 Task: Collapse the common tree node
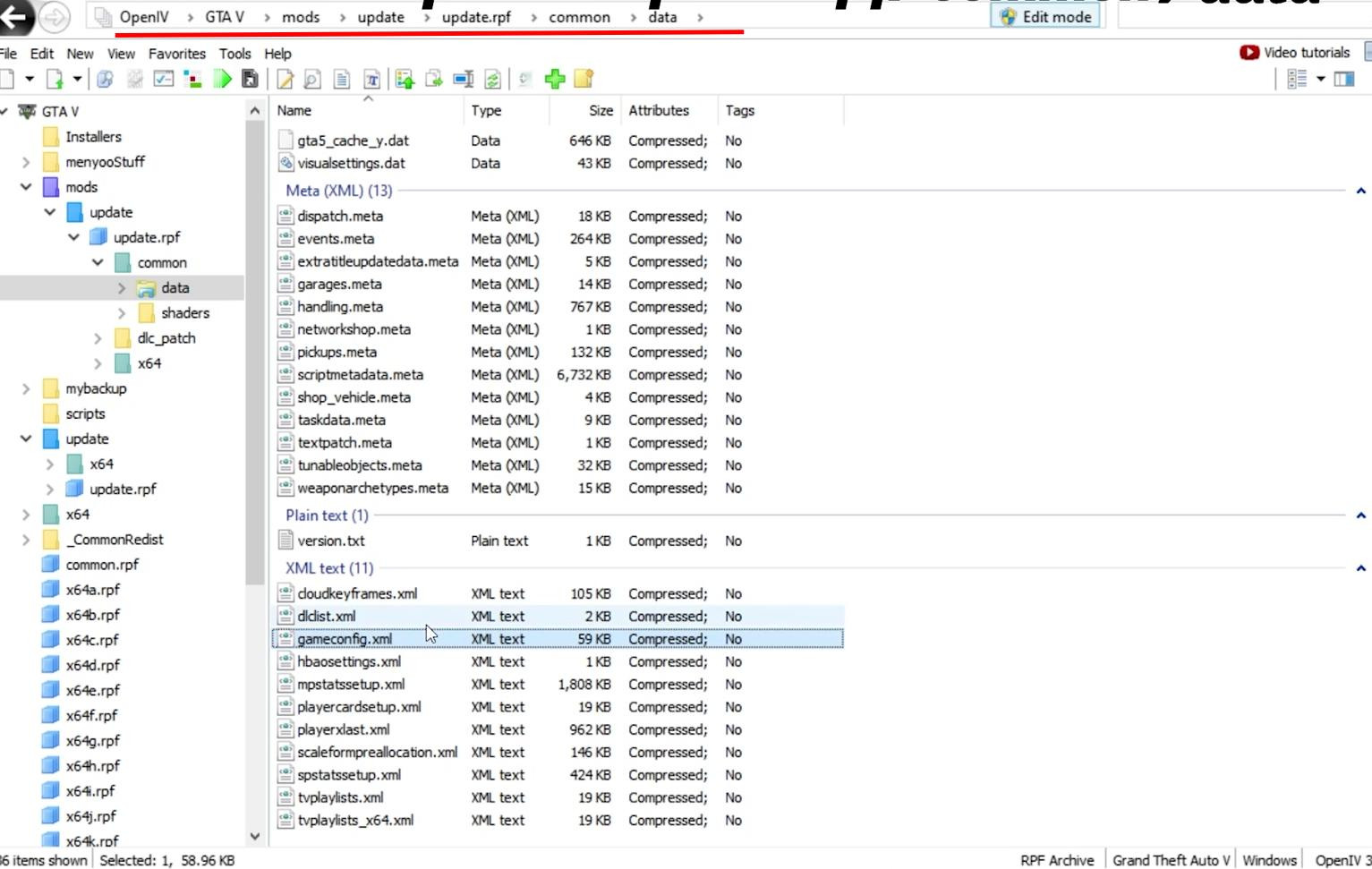[x=98, y=262]
